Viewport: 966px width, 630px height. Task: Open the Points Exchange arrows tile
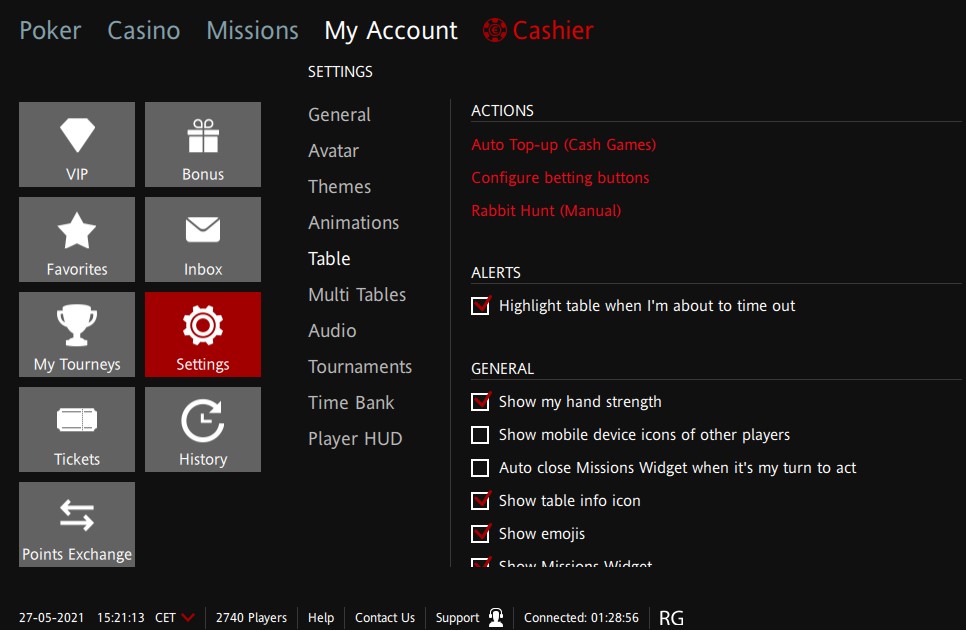pos(77,524)
